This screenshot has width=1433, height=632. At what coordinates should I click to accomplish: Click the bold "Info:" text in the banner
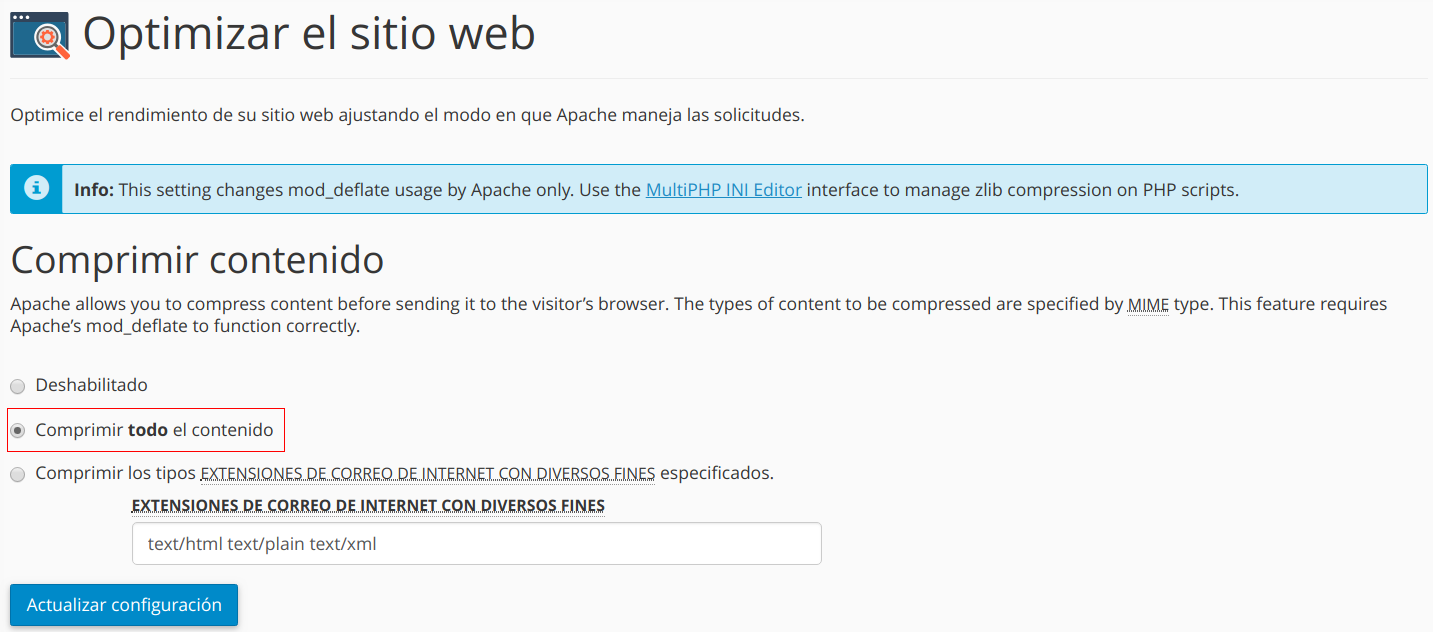[94, 189]
